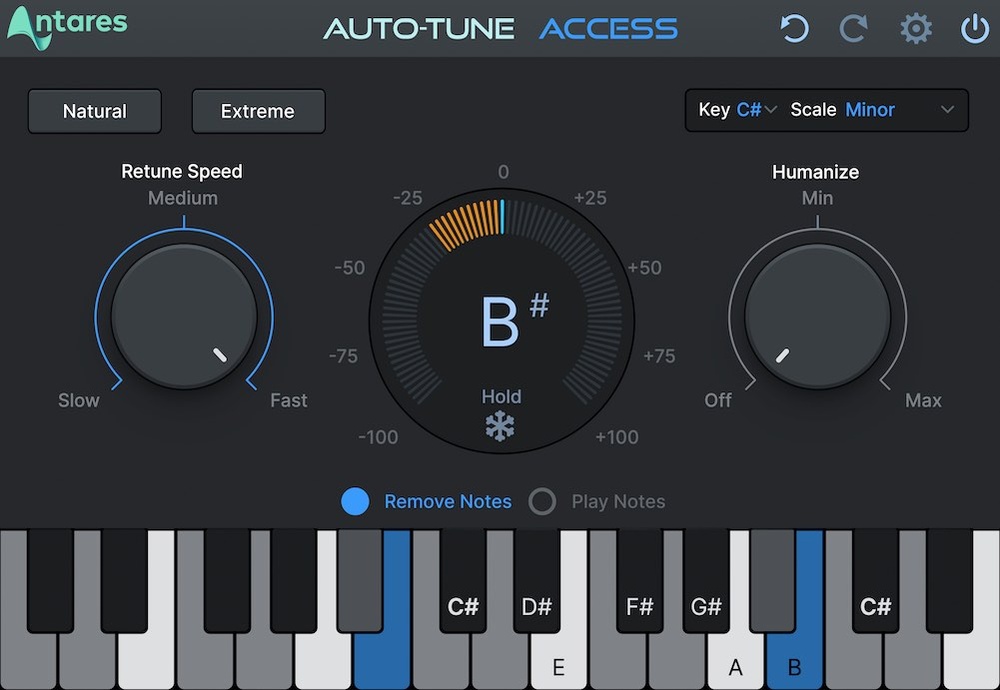This screenshot has height=690, width=1000.
Task: Select the Remove Notes option
Action: click(355, 501)
